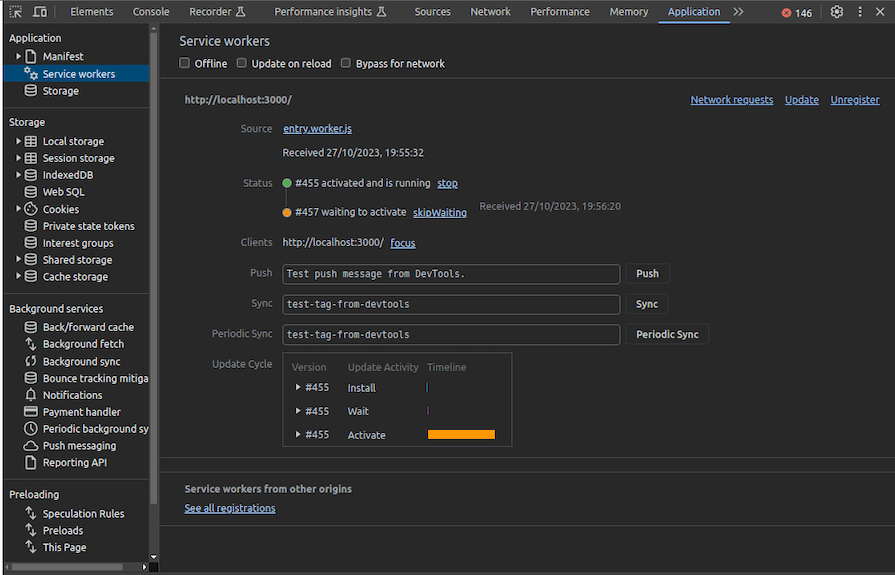Click the red error count badge
Screen dimensions: 895x575
[797, 13]
